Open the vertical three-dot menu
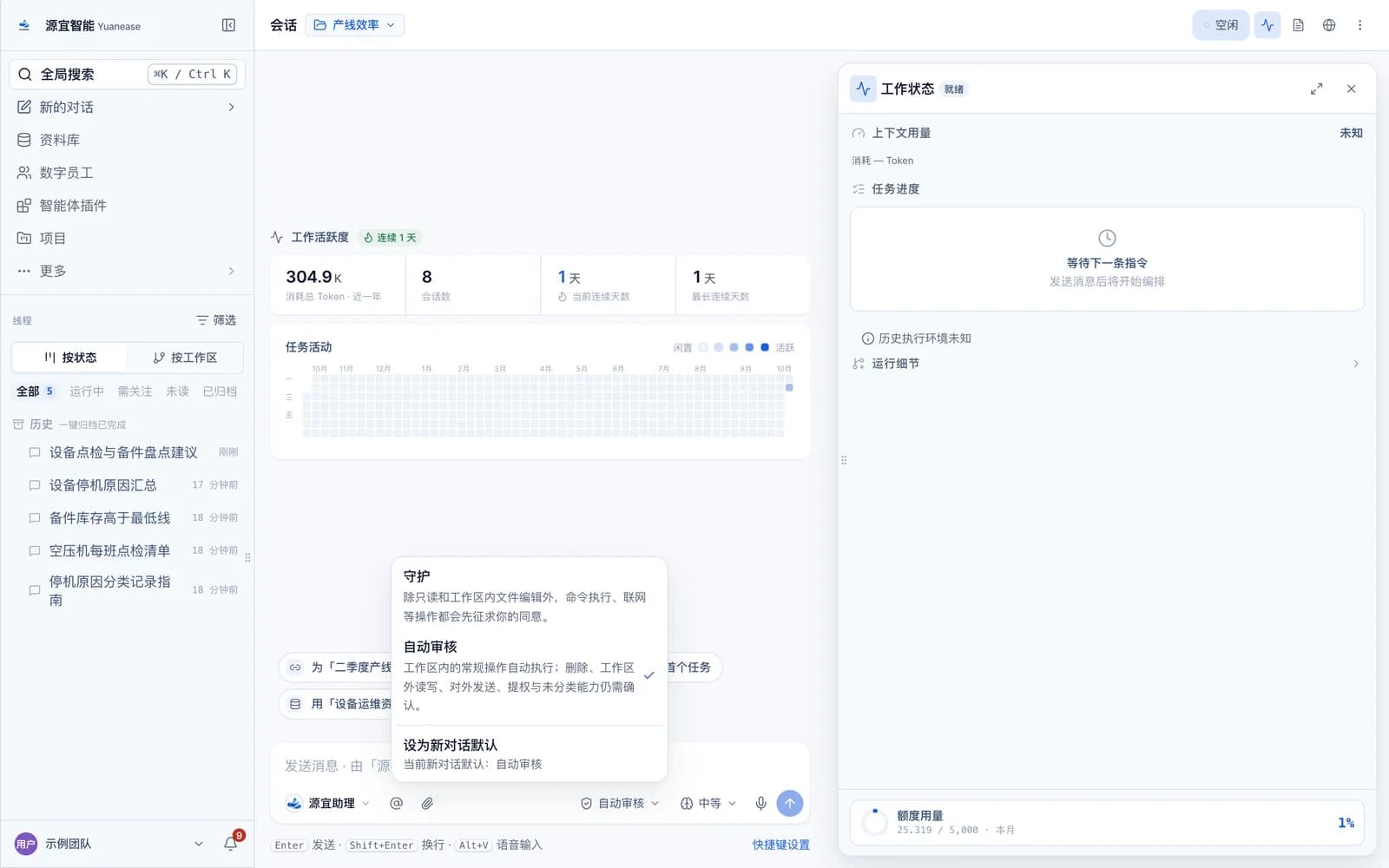 point(1359,25)
